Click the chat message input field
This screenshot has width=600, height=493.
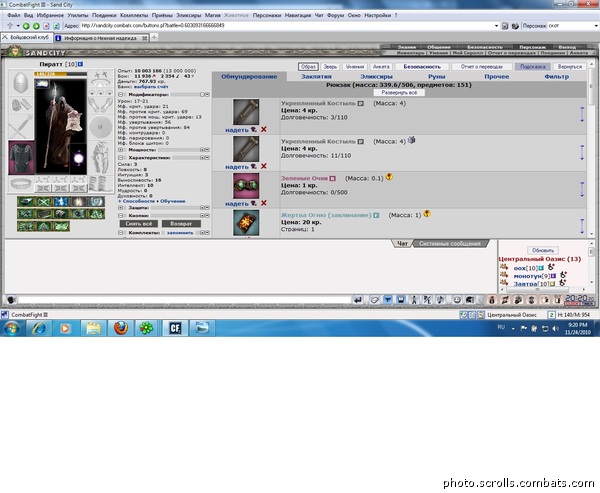tap(184, 300)
